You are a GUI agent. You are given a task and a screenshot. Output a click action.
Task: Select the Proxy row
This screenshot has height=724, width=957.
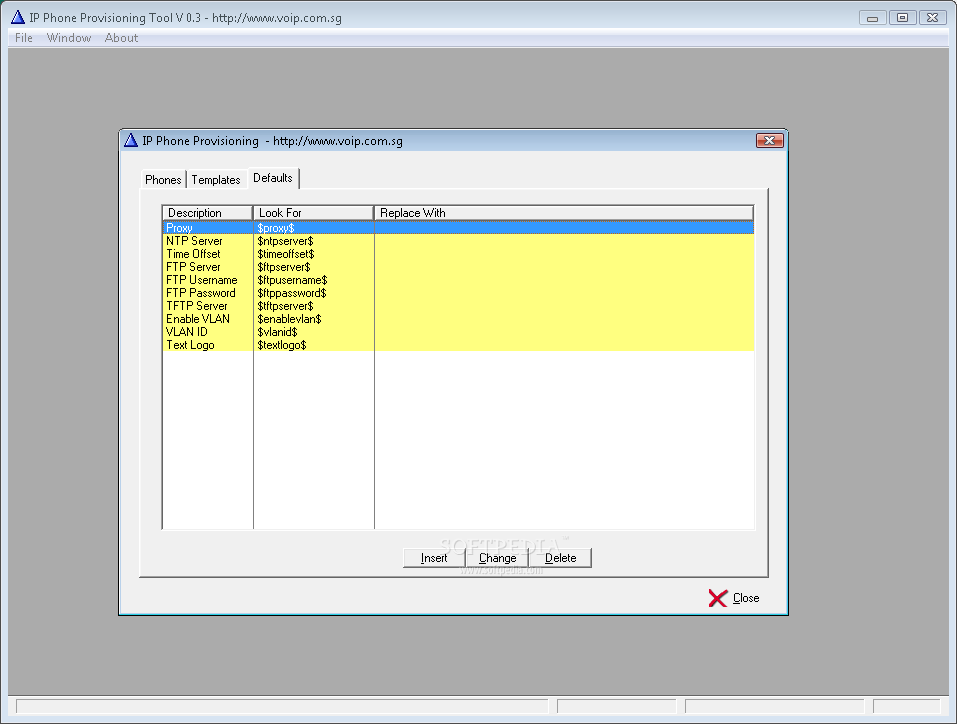pos(458,228)
